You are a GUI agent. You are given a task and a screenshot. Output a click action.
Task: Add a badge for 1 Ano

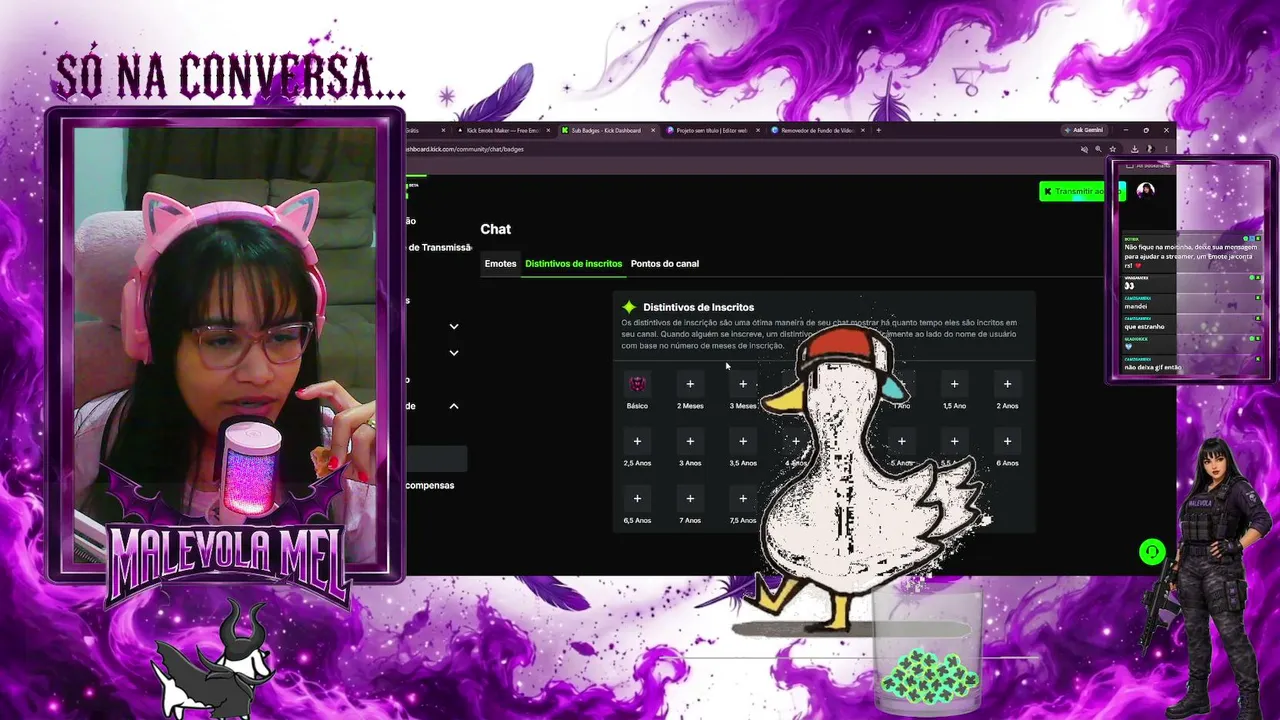tap(901, 384)
